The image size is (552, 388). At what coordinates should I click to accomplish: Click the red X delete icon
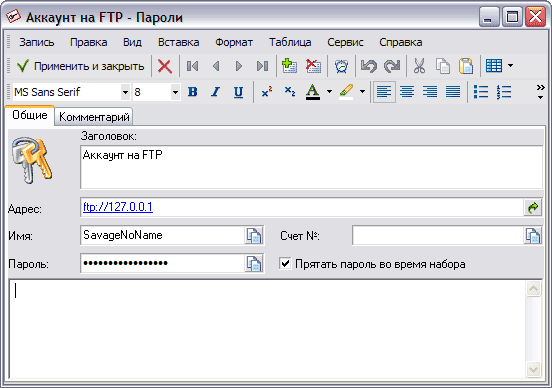pyautogui.click(x=165, y=66)
